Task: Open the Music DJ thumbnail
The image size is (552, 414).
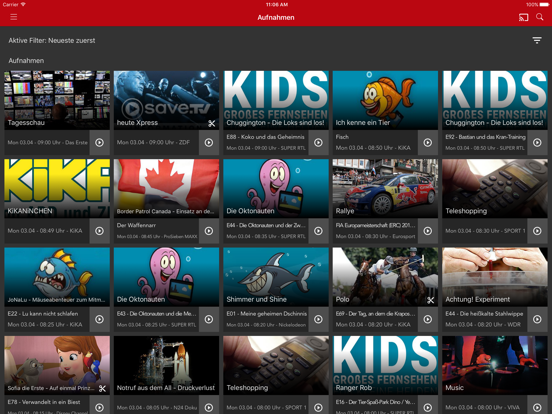Action: coord(495,365)
